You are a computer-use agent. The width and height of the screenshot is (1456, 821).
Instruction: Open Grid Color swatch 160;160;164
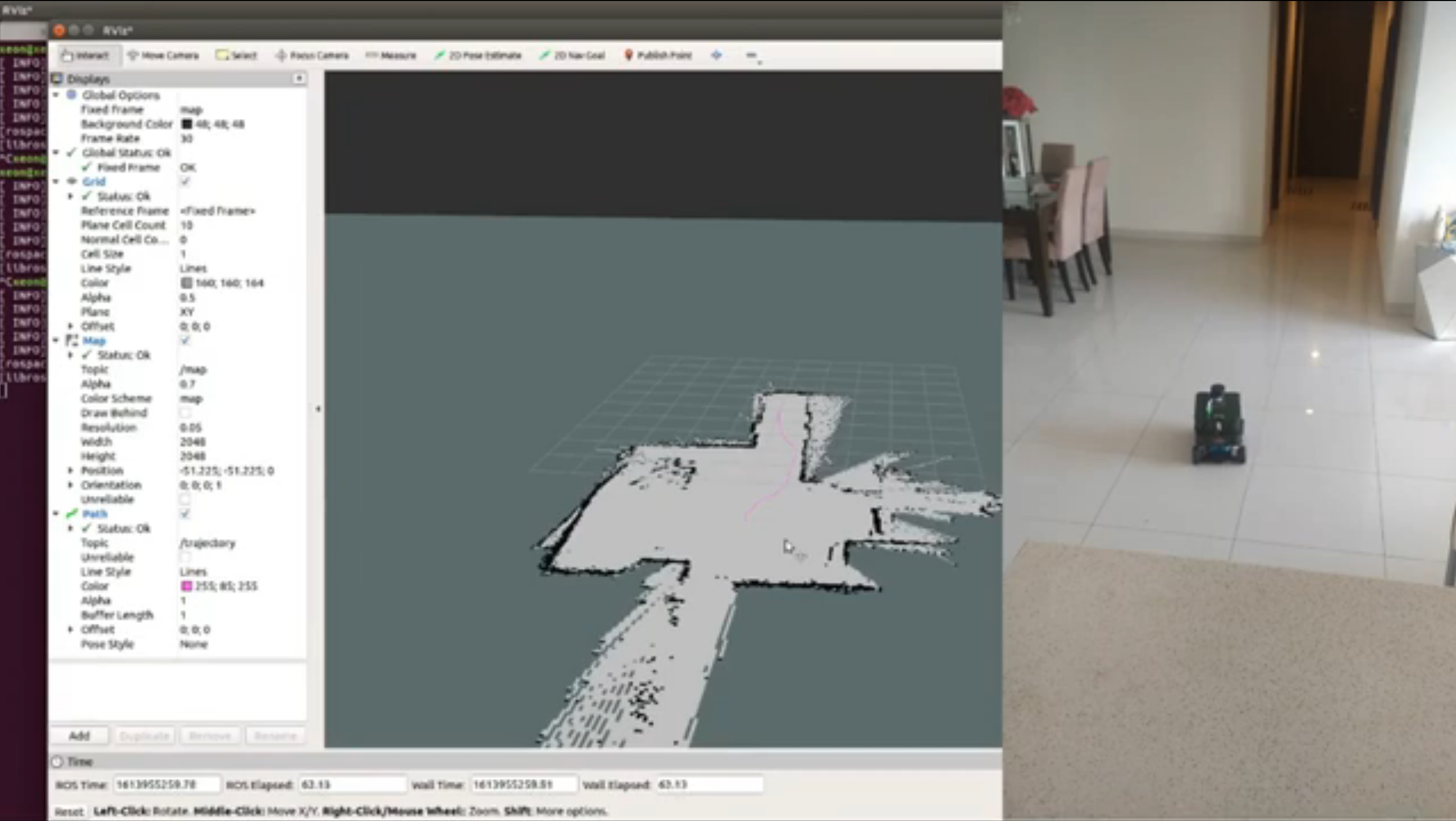187,283
